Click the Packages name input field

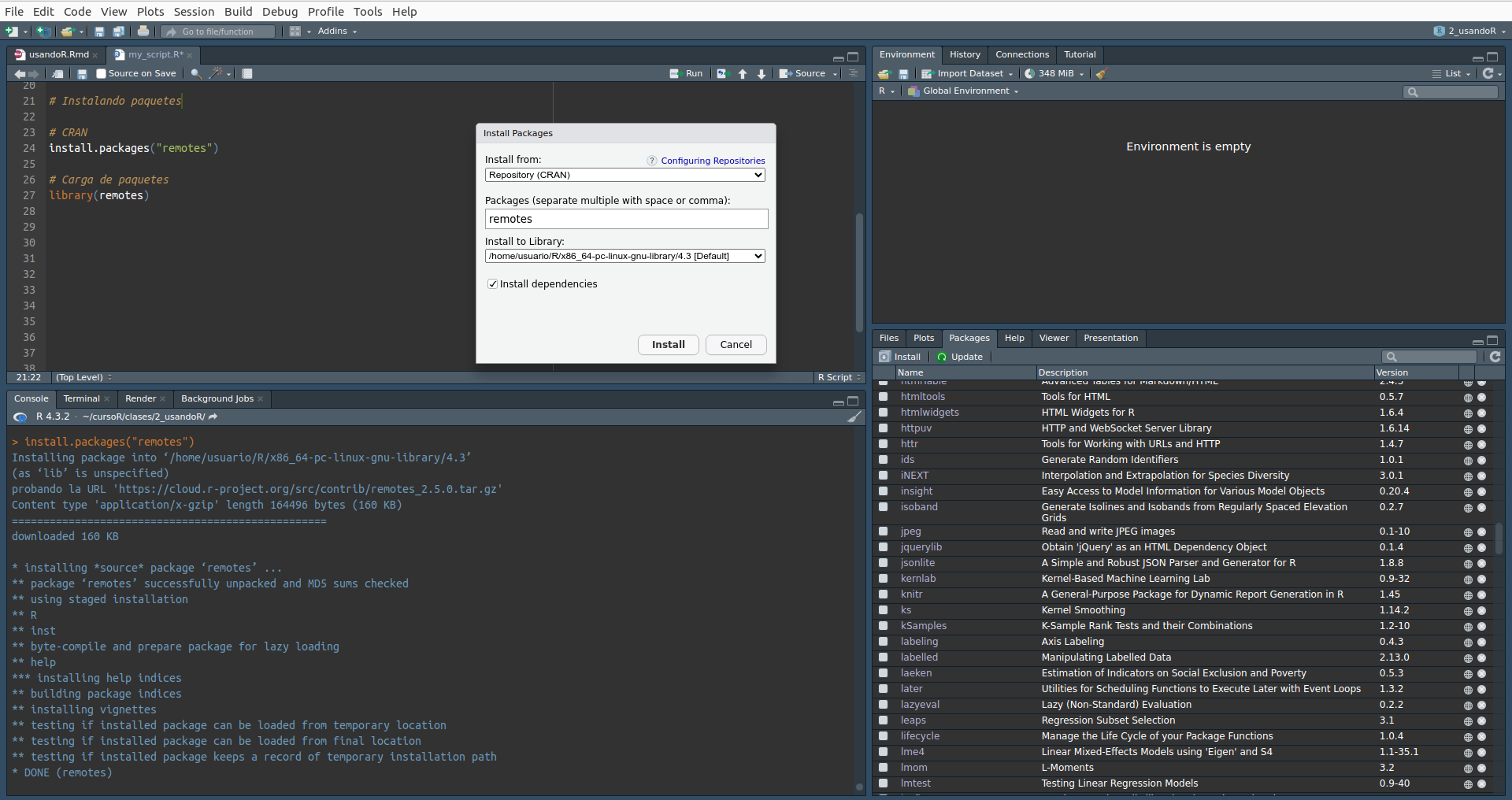click(626, 219)
